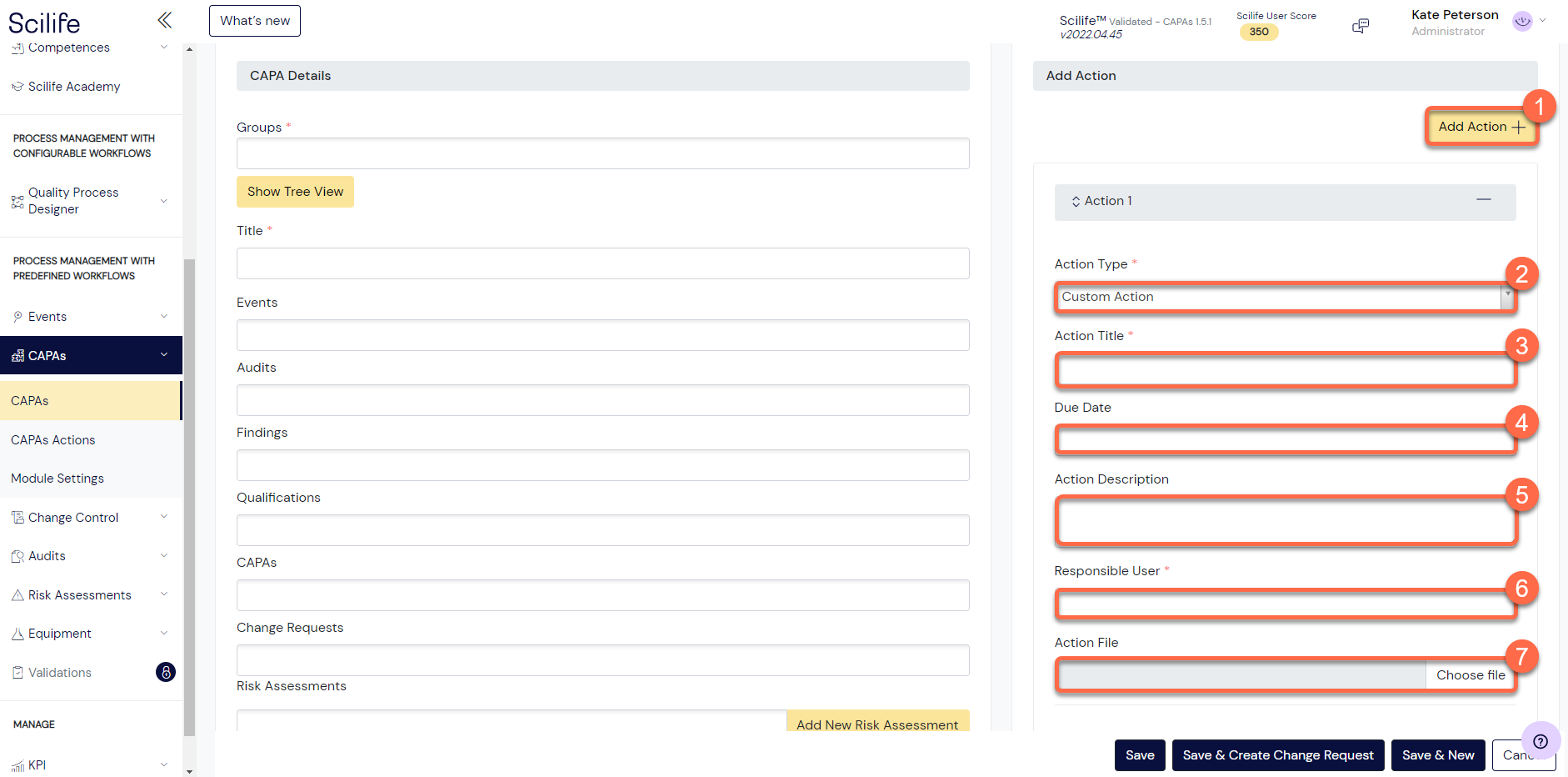Image resolution: width=1568 pixels, height=777 pixels.
Task: Focus the Title input field
Action: pyautogui.click(x=603, y=263)
